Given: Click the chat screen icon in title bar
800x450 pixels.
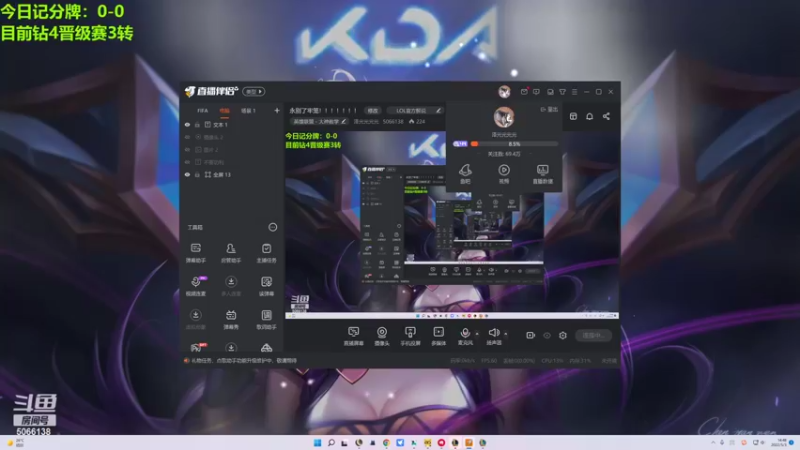Looking at the screenshot, I should pyautogui.click(x=536, y=92).
